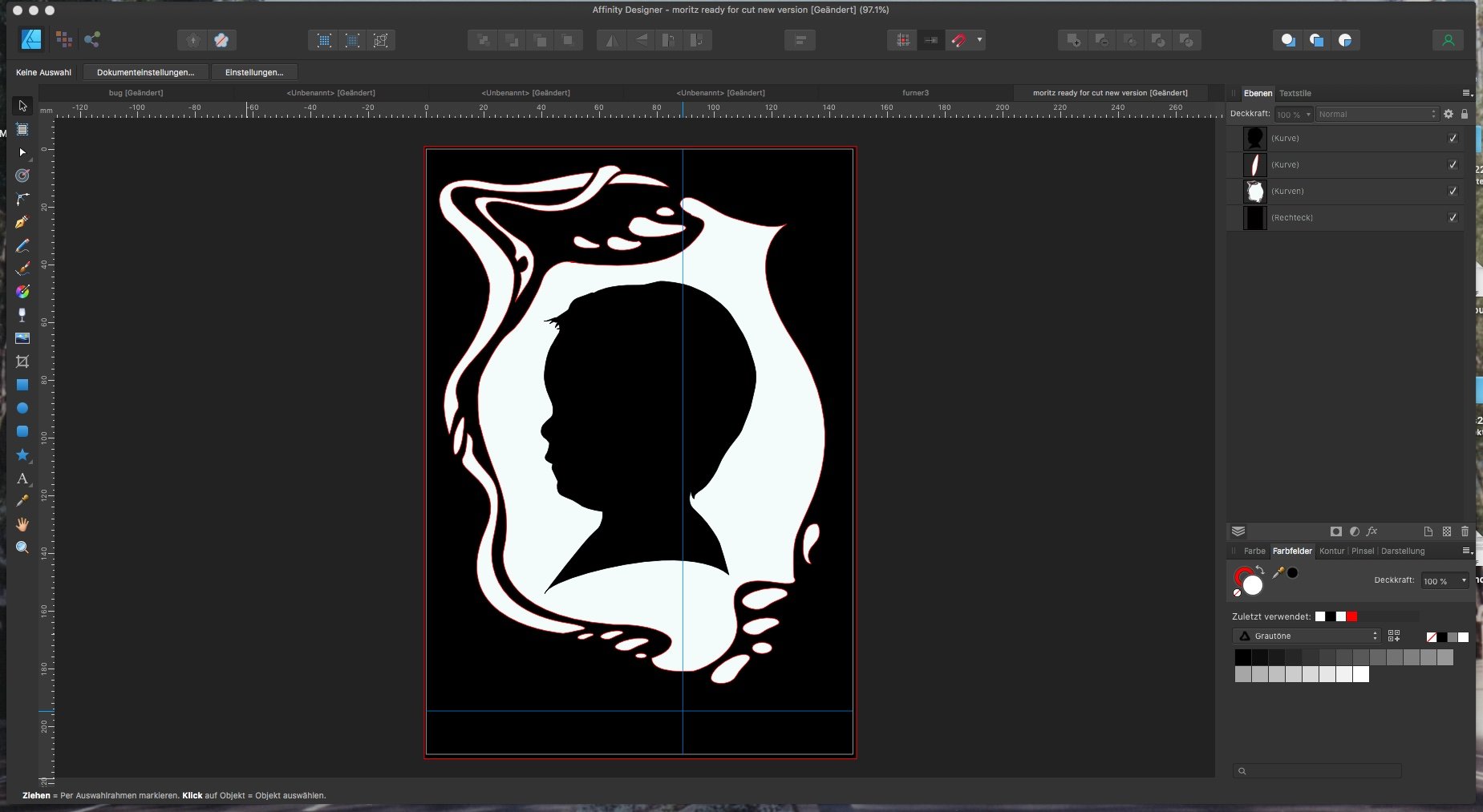
Task: Click the delete layer trash icon
Action: point(1465,531)
